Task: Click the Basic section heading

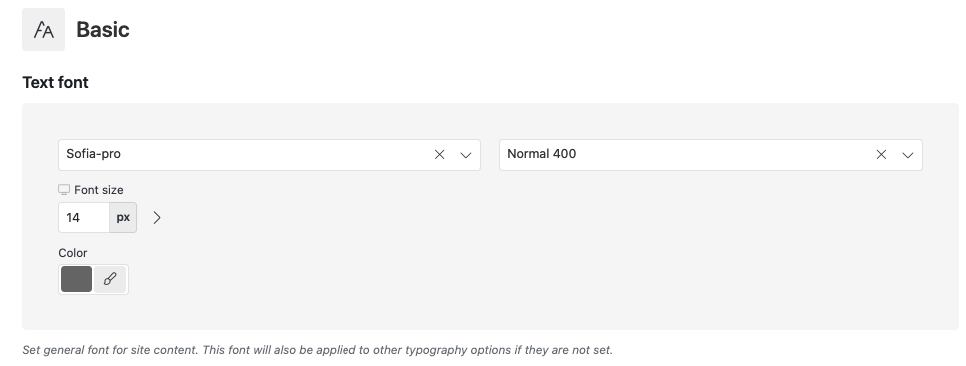Action: coord(102,30)
